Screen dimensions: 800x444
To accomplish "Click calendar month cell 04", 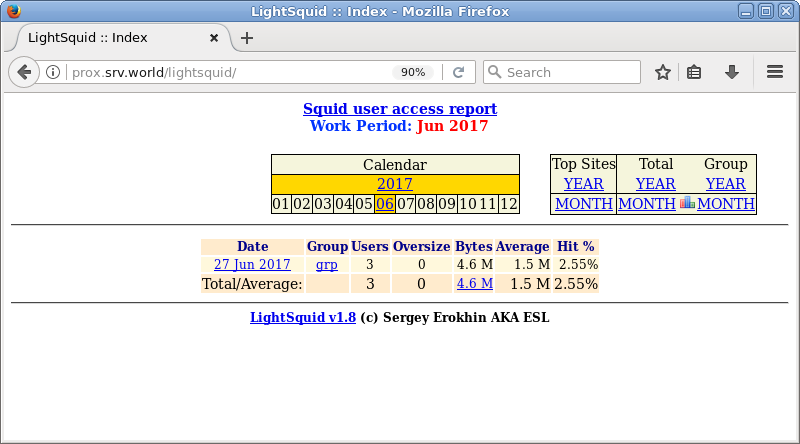I will (x=343, y=204).
